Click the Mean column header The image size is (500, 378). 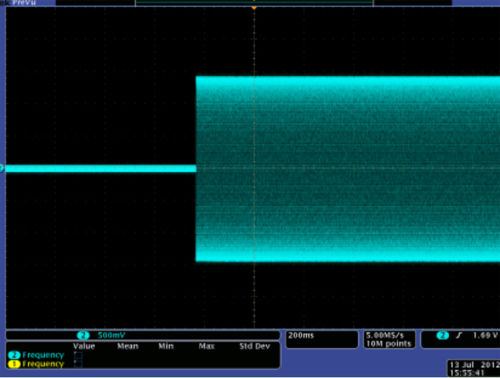pos(128,346)
